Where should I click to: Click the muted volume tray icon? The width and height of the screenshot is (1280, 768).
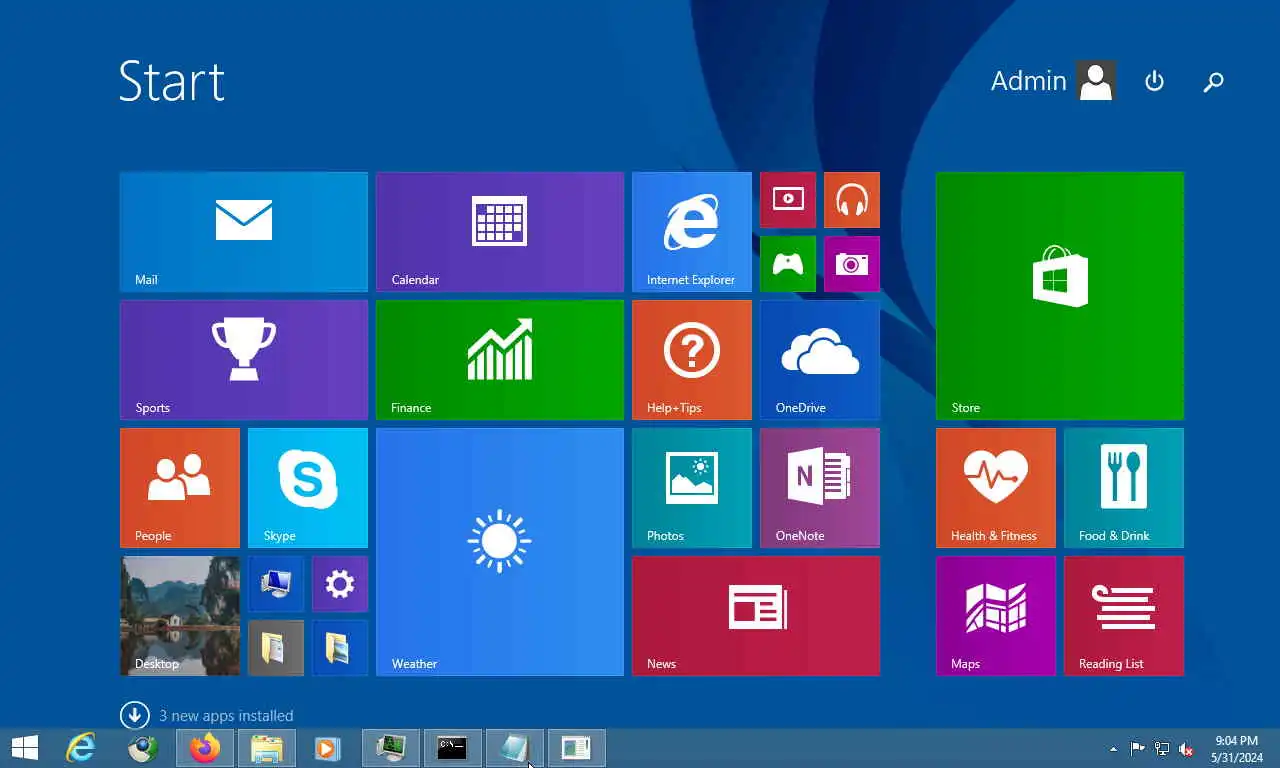click(x=1186, y=749)
